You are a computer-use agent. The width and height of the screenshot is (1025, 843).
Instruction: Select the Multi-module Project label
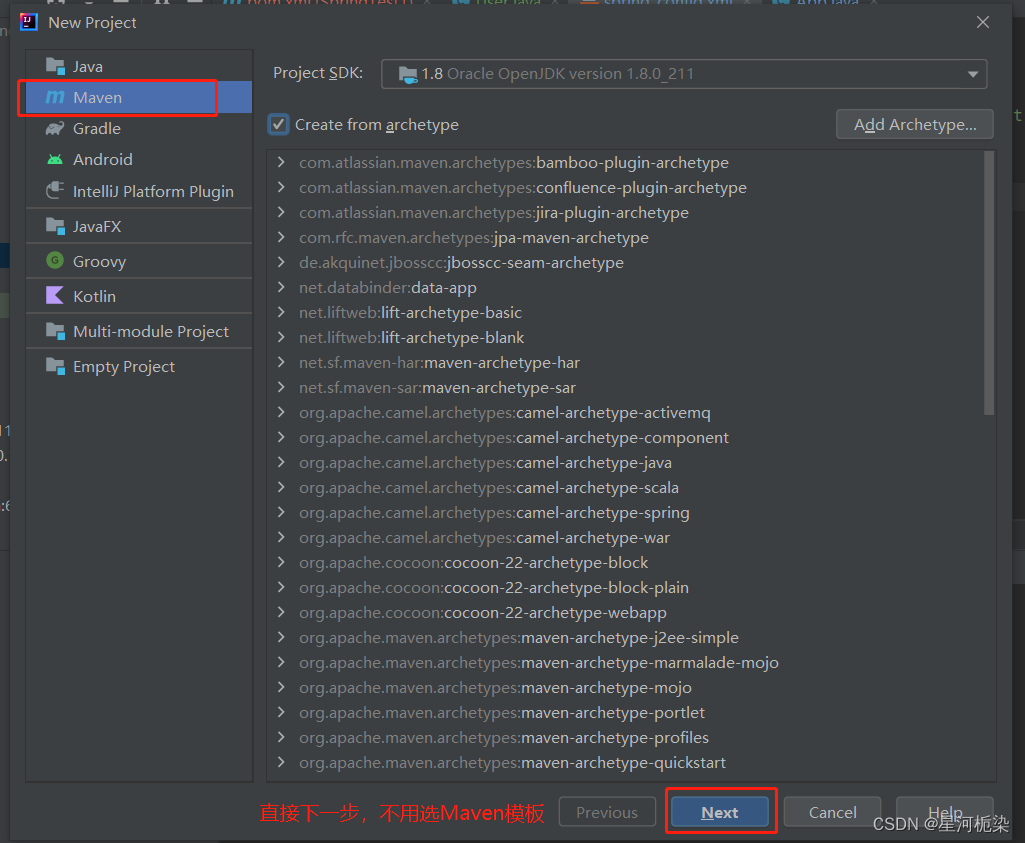point(151,331)
